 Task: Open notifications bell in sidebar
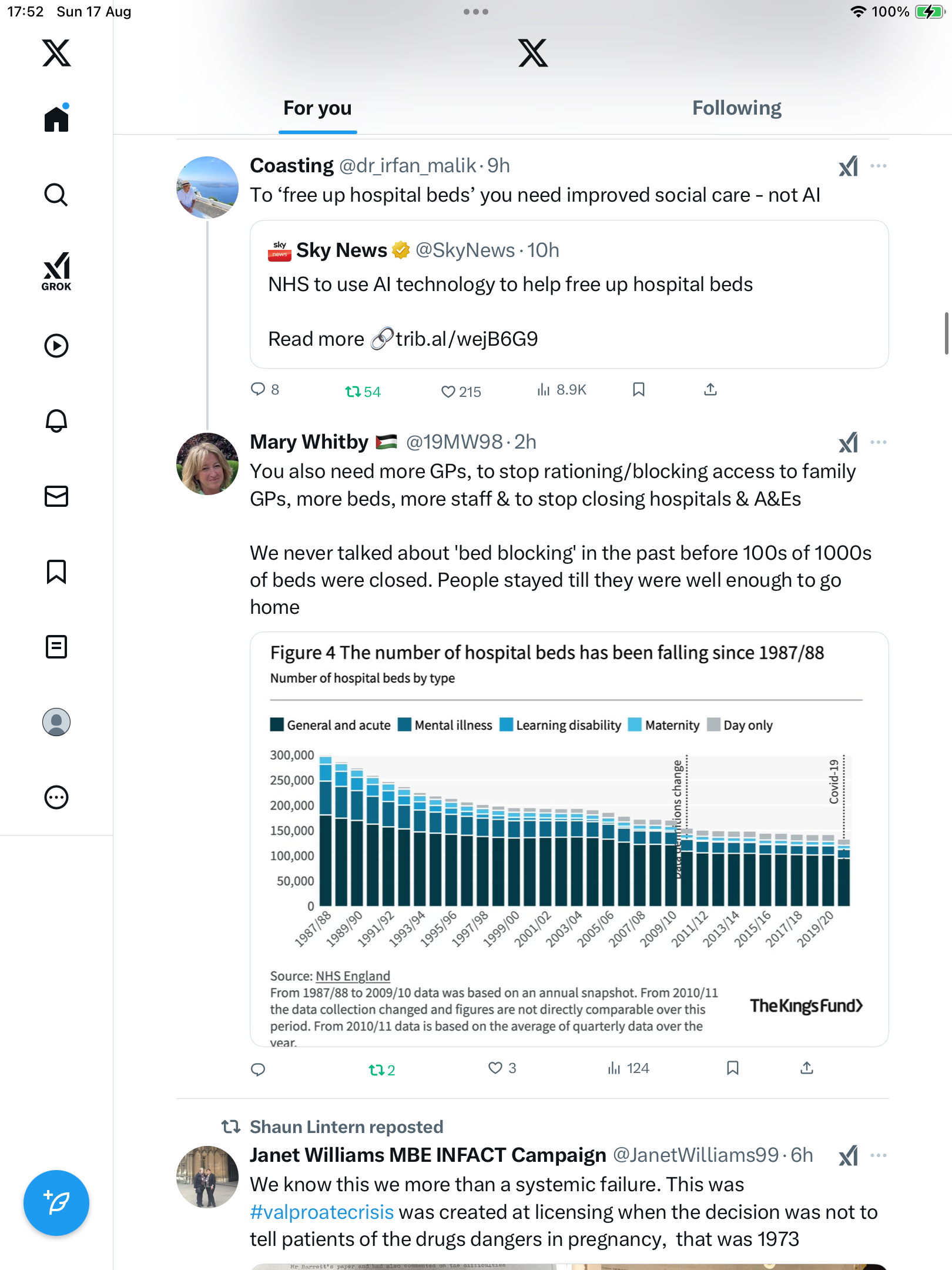[56, 421]
